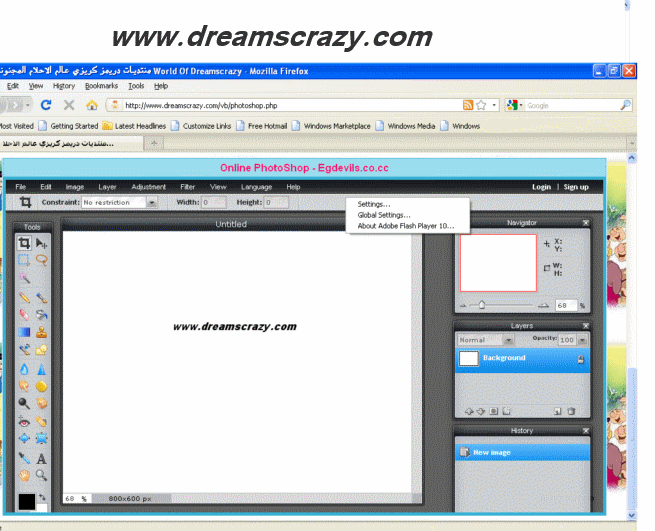
Task: Move layer down arrow in Layers panel
Action: pos(481,412)
